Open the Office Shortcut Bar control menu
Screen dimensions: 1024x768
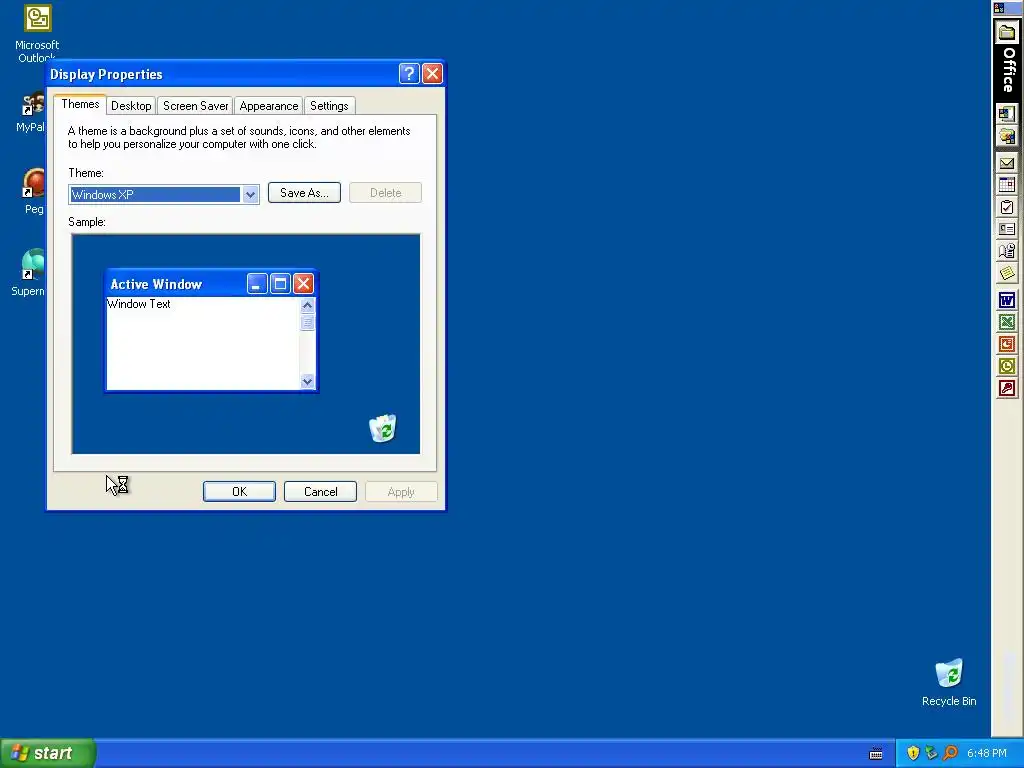pyautogui.click(x=999, y=8)
